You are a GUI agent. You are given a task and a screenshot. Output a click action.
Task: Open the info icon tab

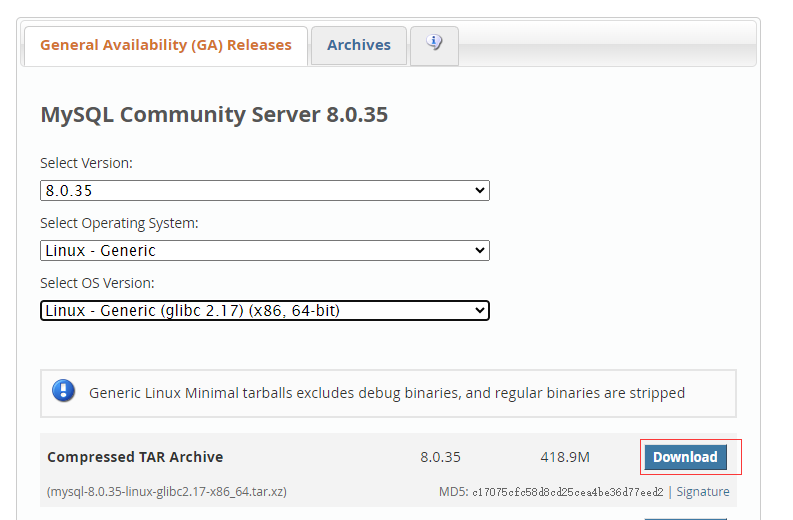pos(434,44)
